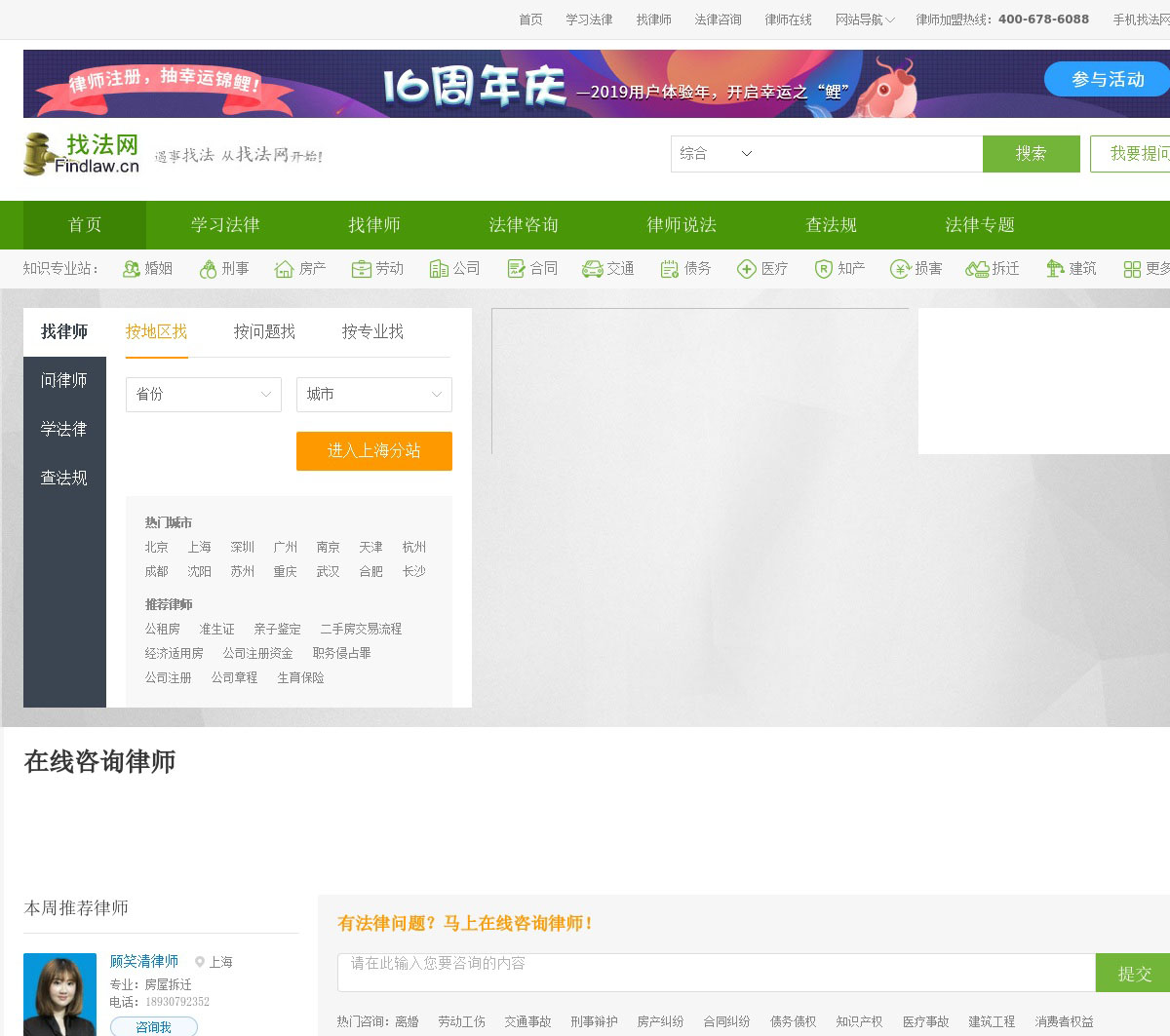Open the 公司 company building icon
The image size is (1170, 1036).
click(438, 269)
